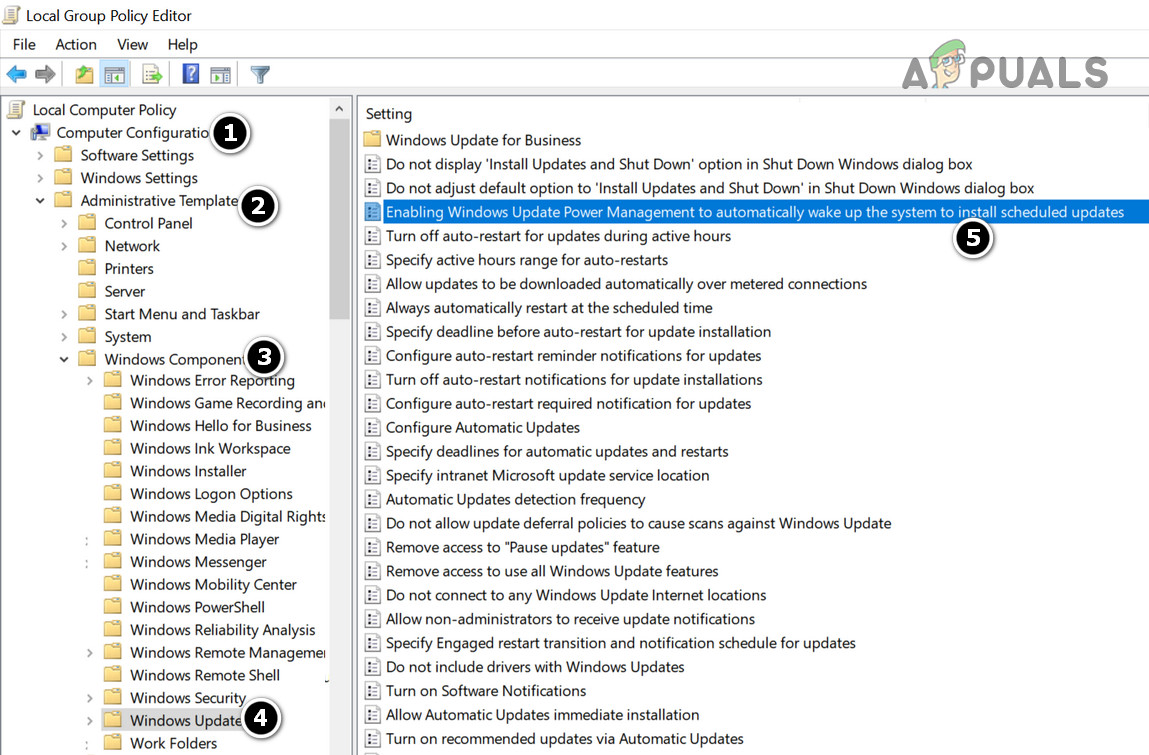Expand the Control Panel tree node
The width and height of the screenshot is (1149, 755).
(x=64, y=223)
